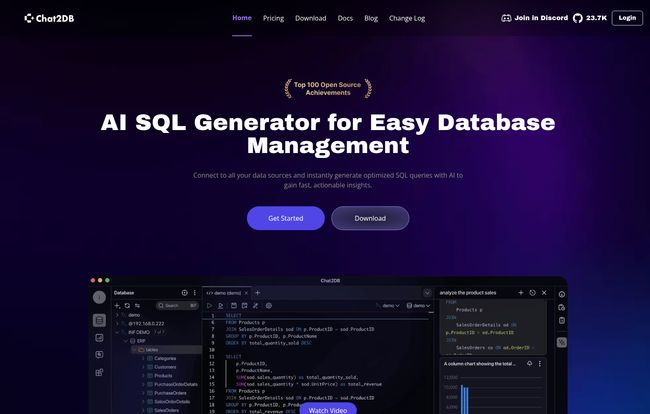Click the column chart in the chat panel
This screenshot has height=414, width=650.
click(x=492, y=393)
